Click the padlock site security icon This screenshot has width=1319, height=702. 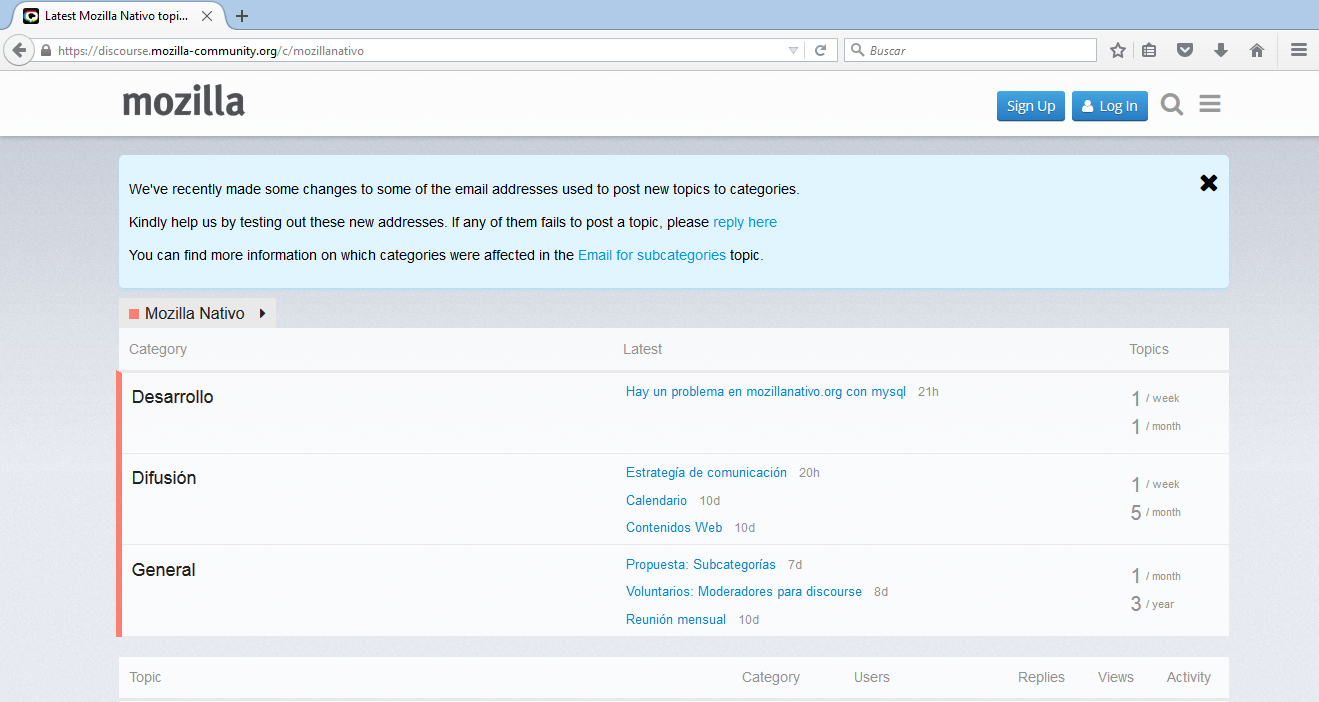[x=46, y=50]
